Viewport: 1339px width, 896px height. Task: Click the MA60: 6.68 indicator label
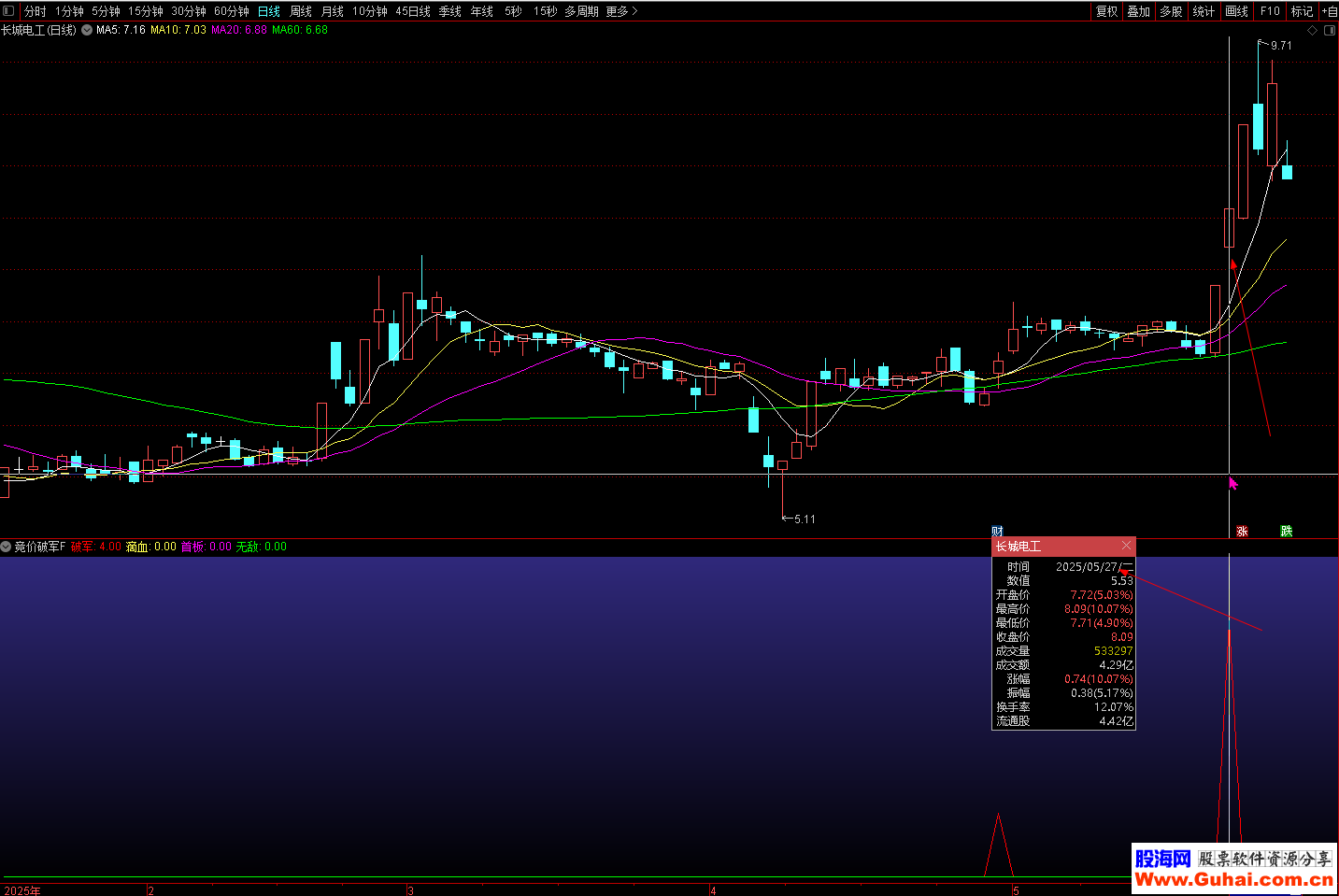(x=300, y=30)
